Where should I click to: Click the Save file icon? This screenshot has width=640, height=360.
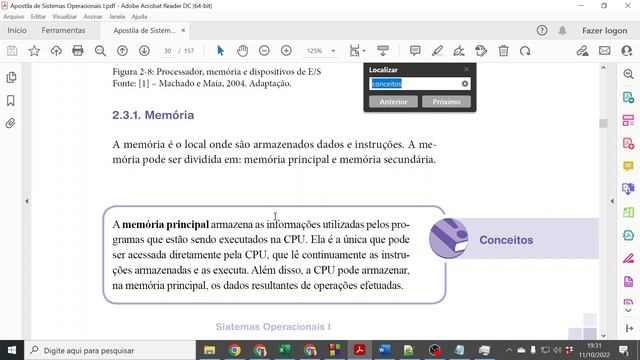tap(12, 51)
